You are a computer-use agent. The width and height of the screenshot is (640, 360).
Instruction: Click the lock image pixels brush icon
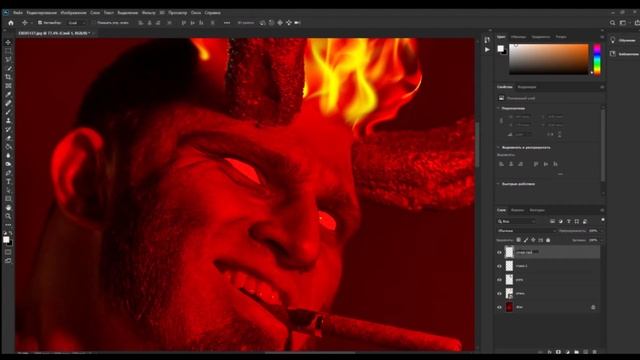click(x=526, y=240)
